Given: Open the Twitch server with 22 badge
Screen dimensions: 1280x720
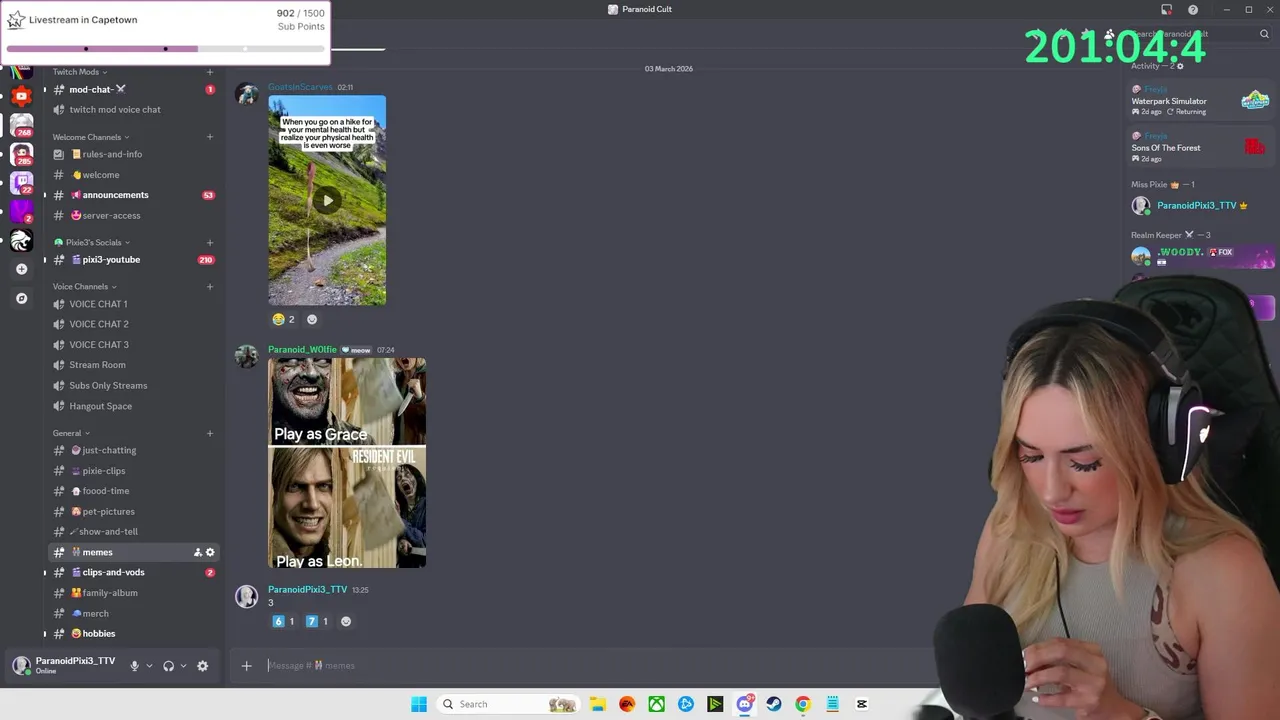Looking at the screenshot, I should [x=21, y=183].
